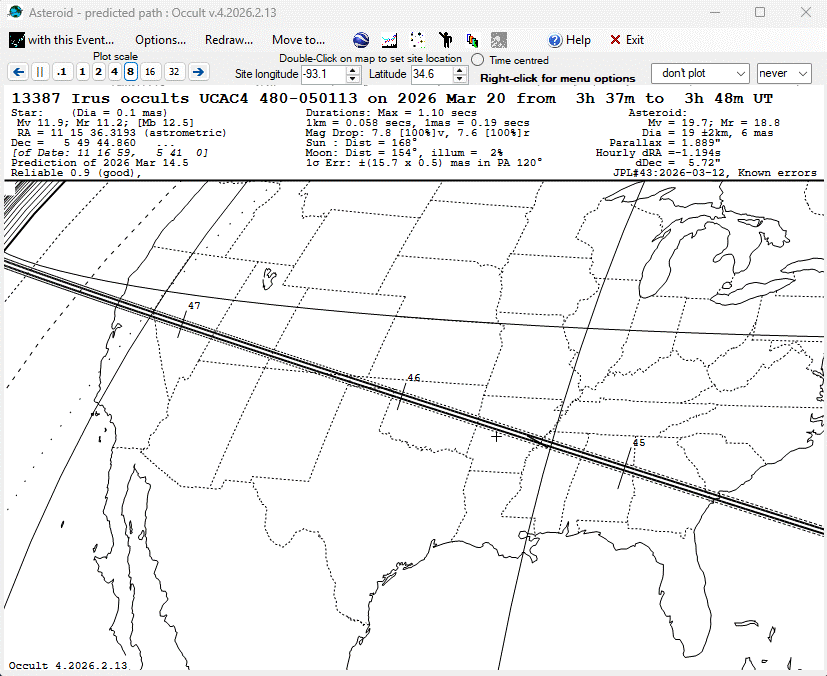Click the black observer figure icon

pos(445,40)
